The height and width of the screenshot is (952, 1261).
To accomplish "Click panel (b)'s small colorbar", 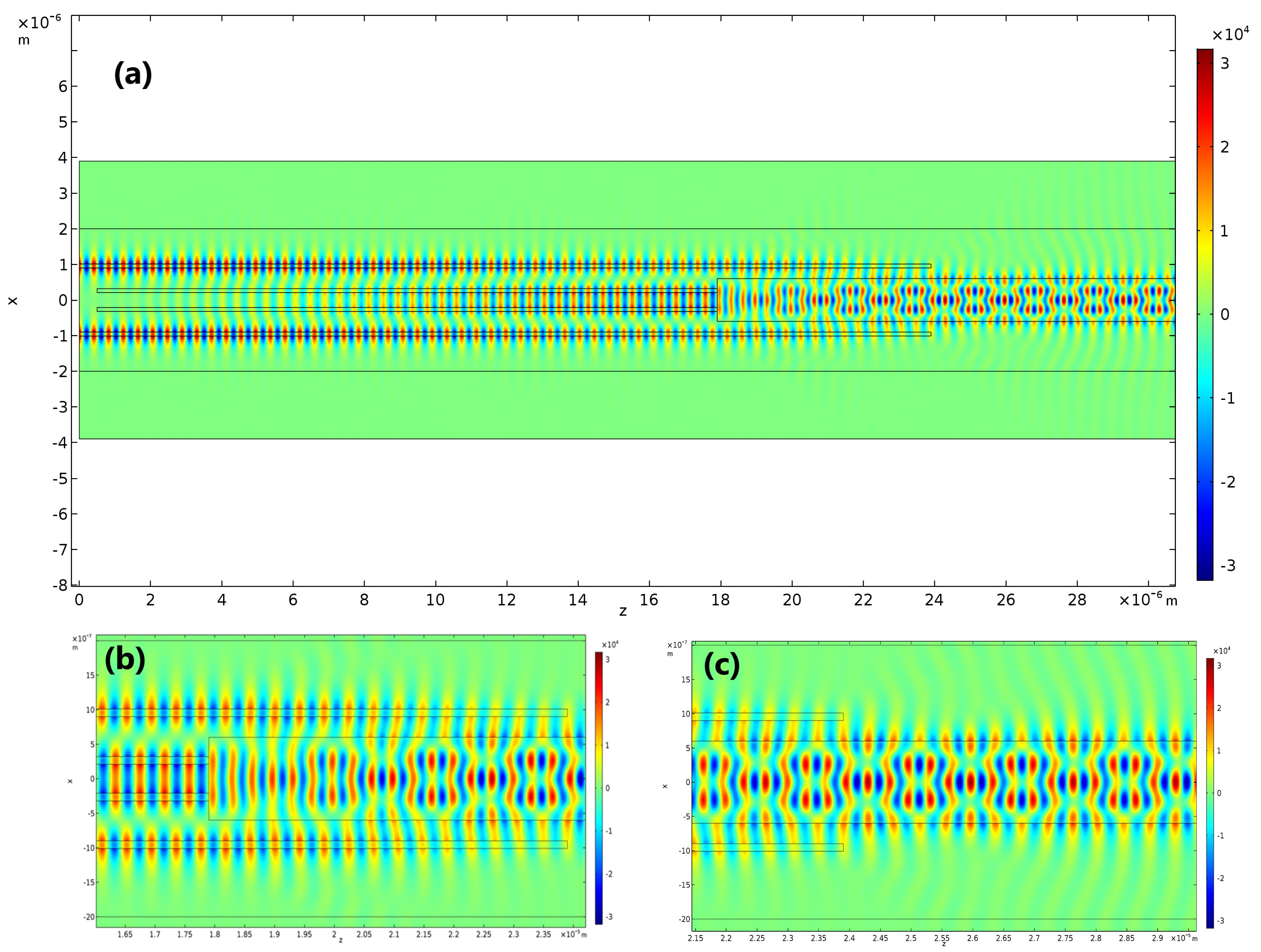I will coord(598,788).
